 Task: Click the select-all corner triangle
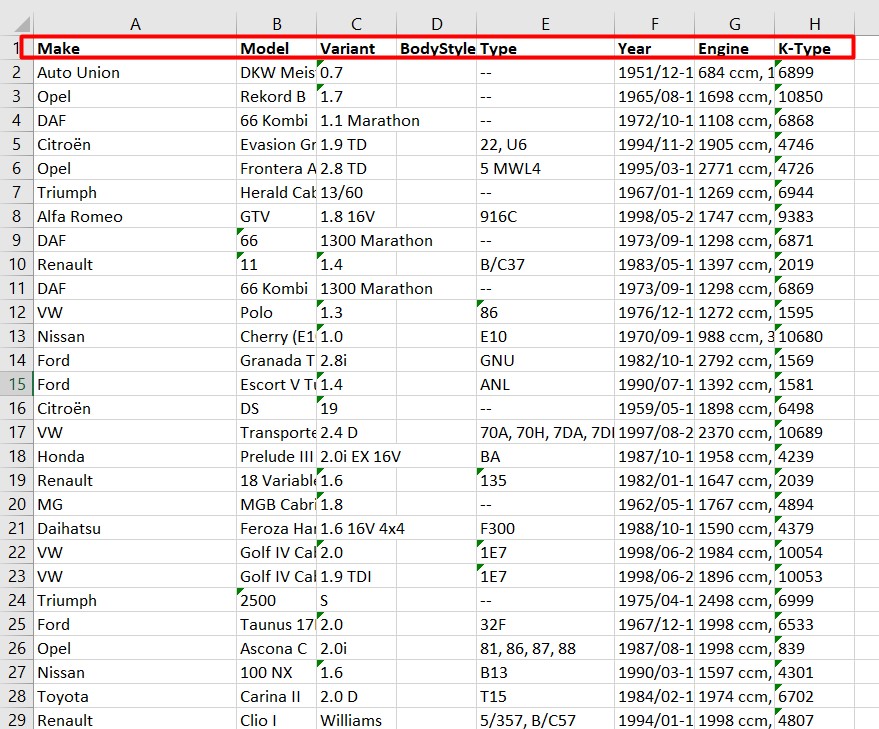coord(21,24)
